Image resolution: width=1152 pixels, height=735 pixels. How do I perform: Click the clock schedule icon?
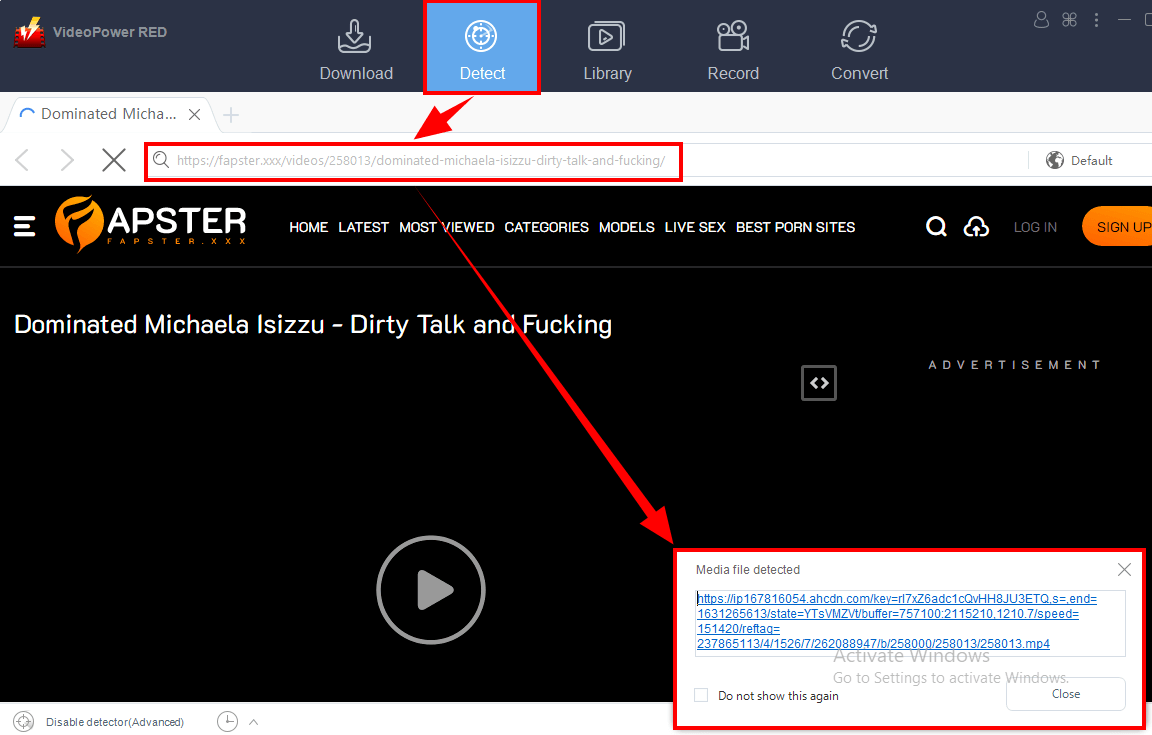(227, 722)
